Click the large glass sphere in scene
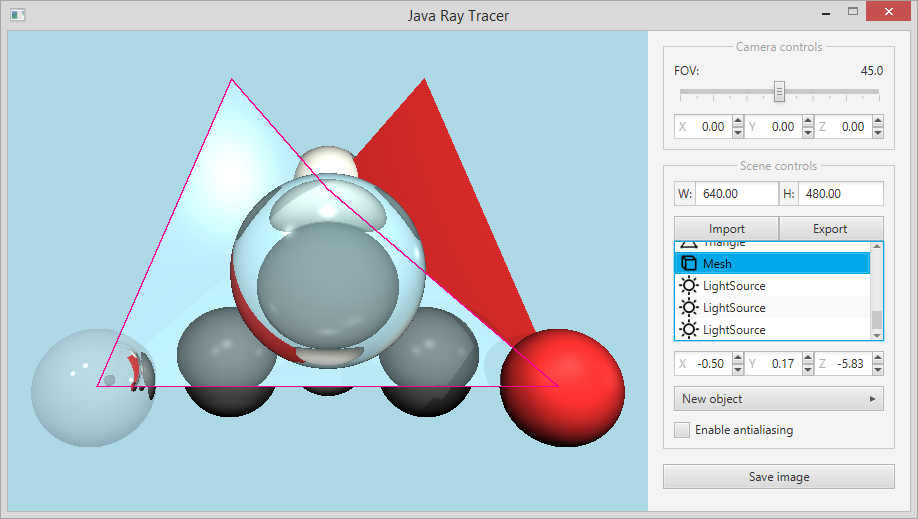 tap(328, 271)
